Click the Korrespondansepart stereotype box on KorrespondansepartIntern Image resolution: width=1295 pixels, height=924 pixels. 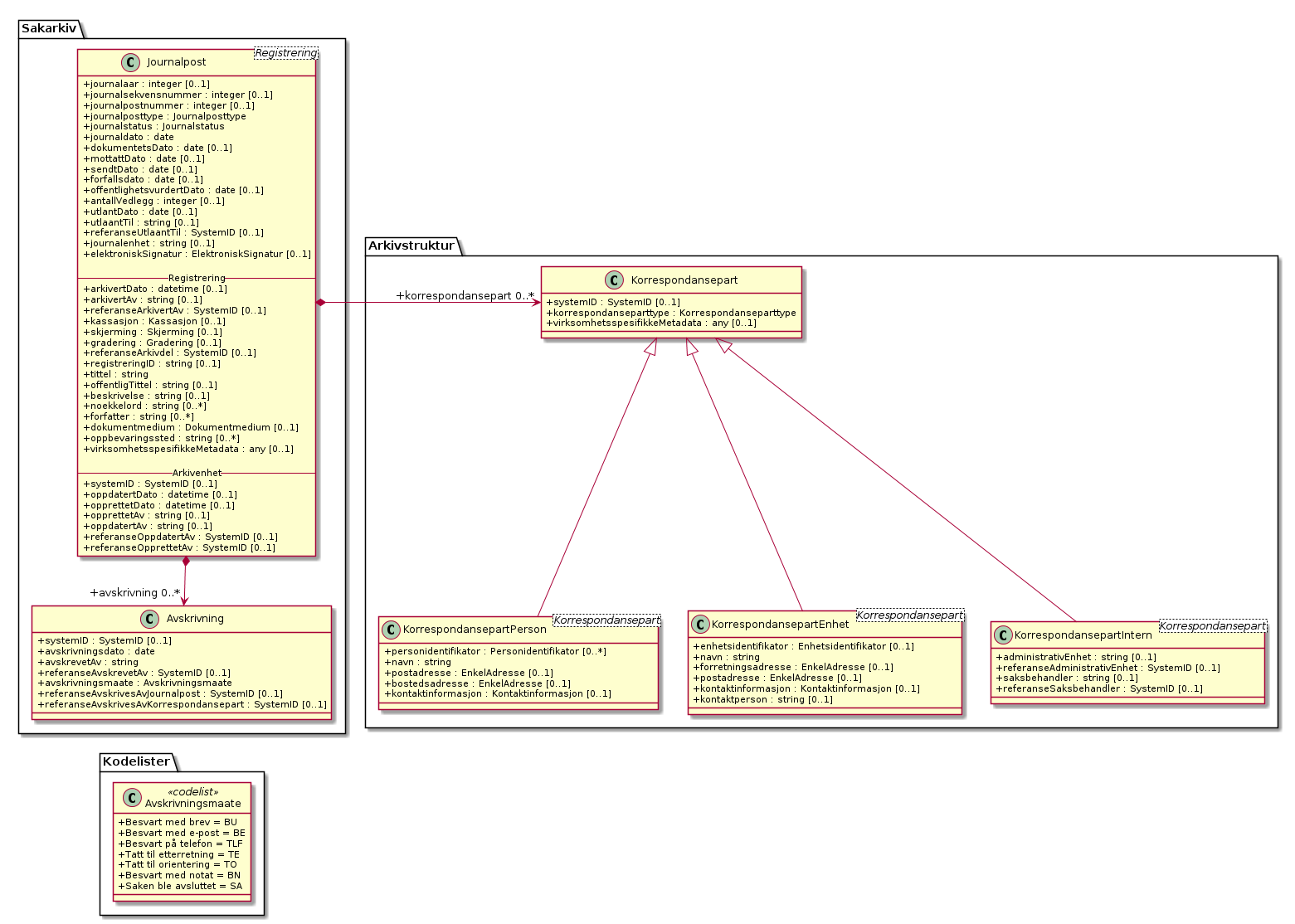click(x=1213, y=625)
